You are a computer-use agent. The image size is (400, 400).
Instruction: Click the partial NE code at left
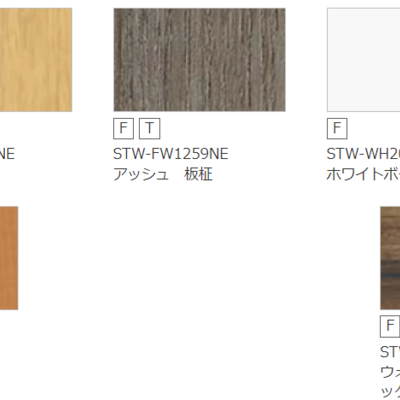click(x=7, y=154)
